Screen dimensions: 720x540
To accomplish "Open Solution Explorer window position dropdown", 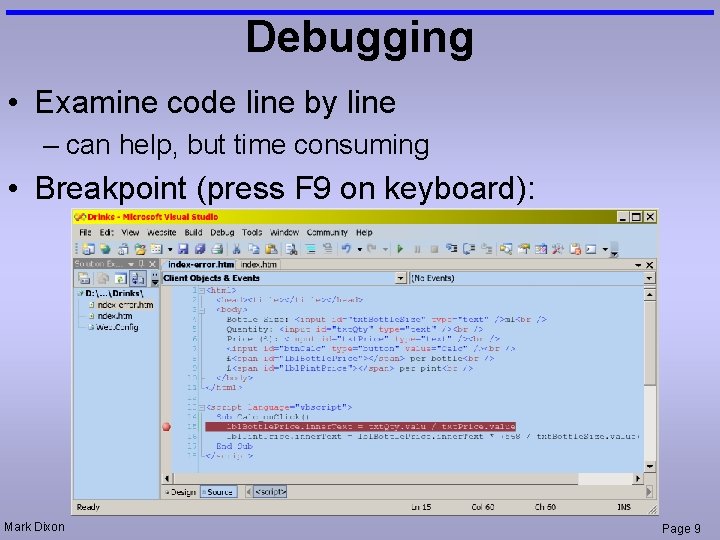I will click(131, 264).
